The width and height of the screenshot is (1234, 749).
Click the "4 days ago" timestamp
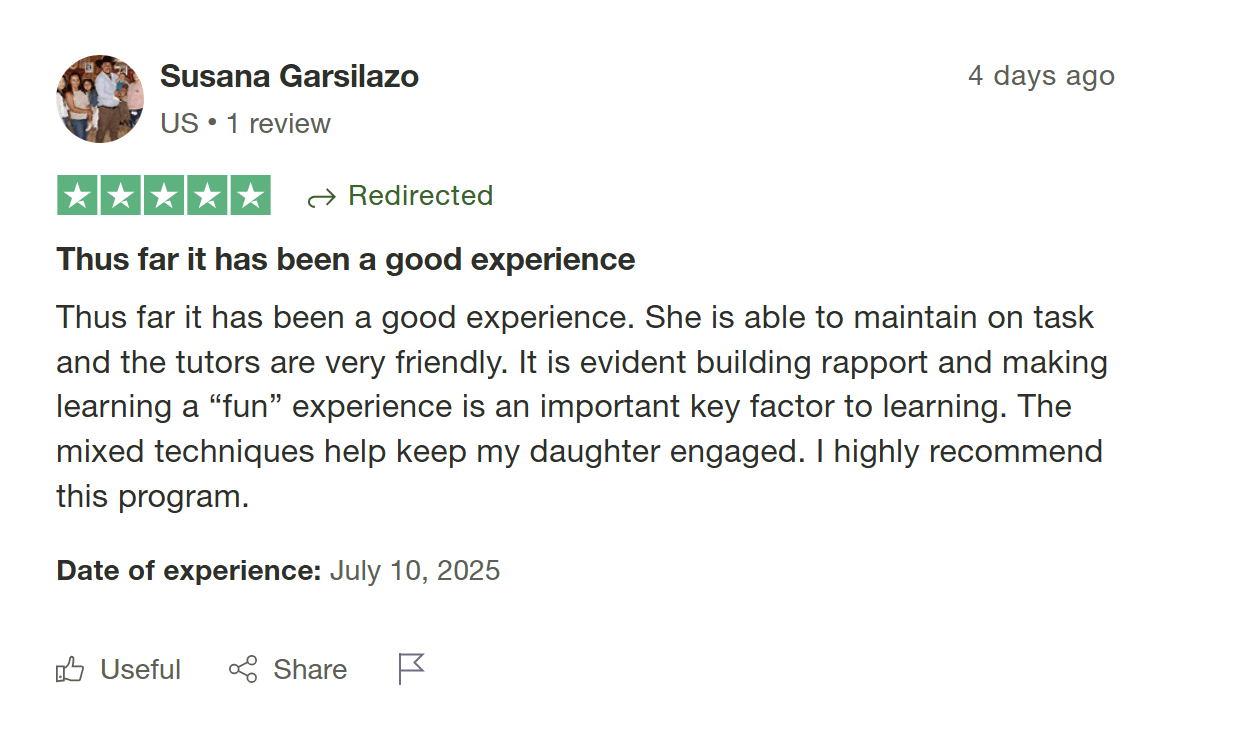1040,76
